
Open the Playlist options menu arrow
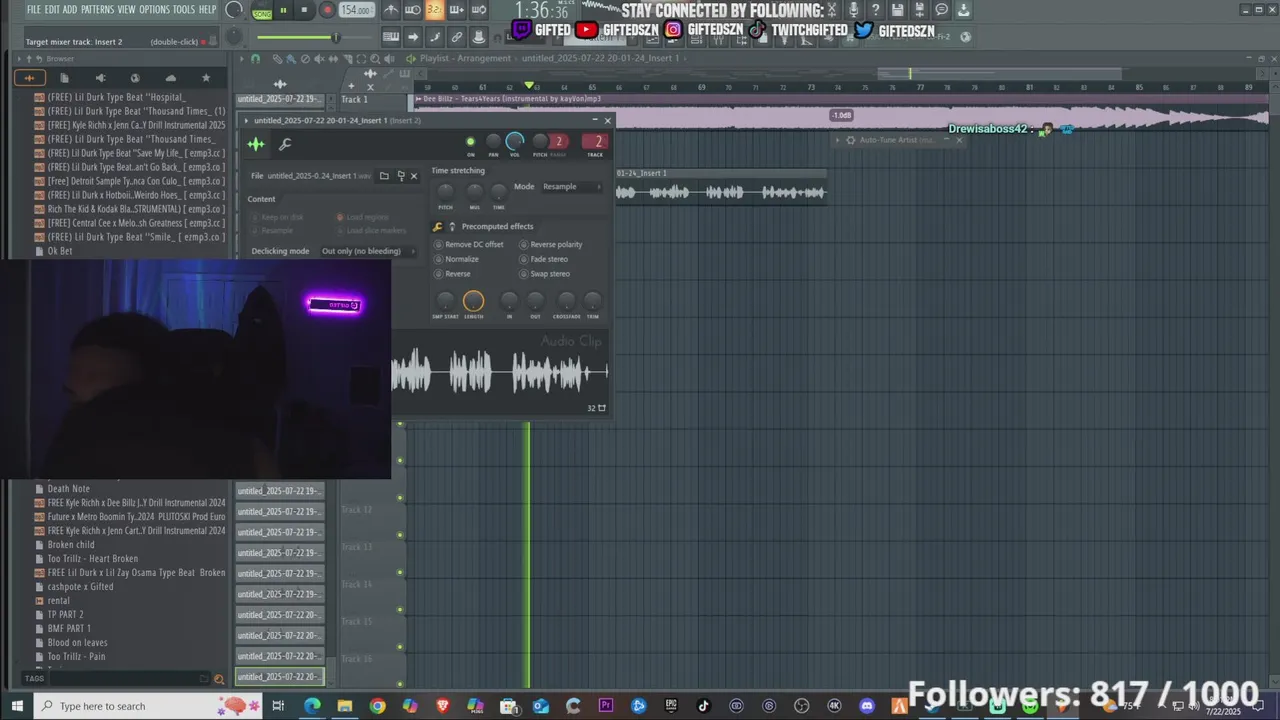[x=242, y=59]
